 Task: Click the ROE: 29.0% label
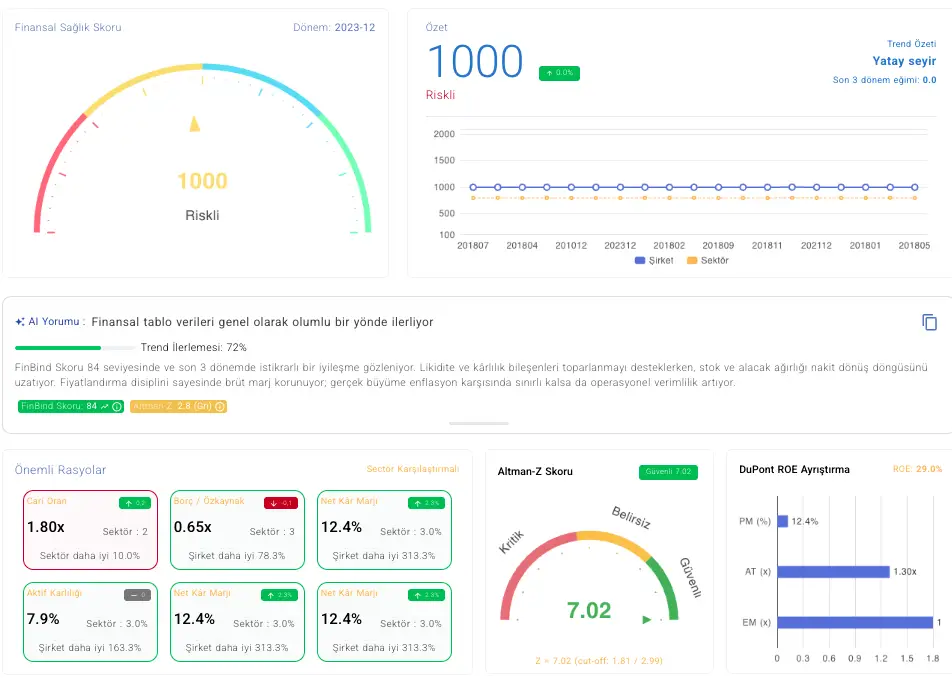point(917,469)
